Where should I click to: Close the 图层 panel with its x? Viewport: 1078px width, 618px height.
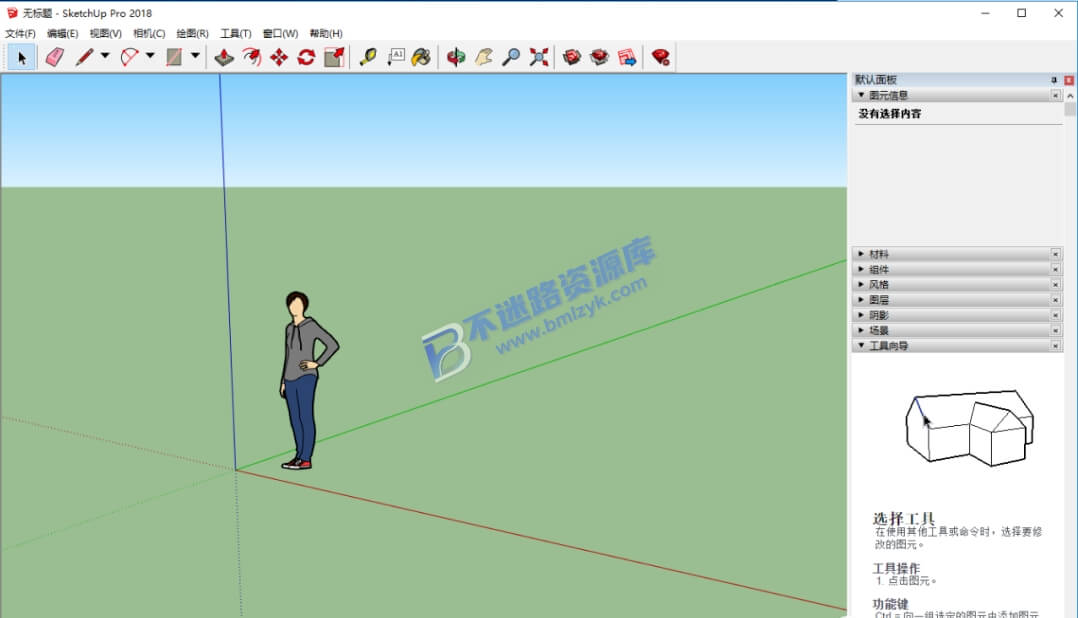(x=1055, y=300)
